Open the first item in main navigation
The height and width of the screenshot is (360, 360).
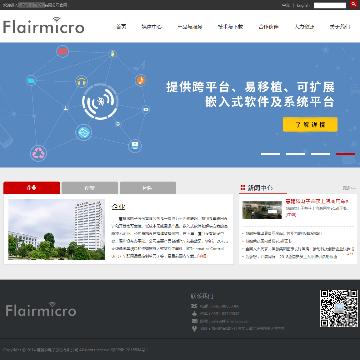point(121,27)
